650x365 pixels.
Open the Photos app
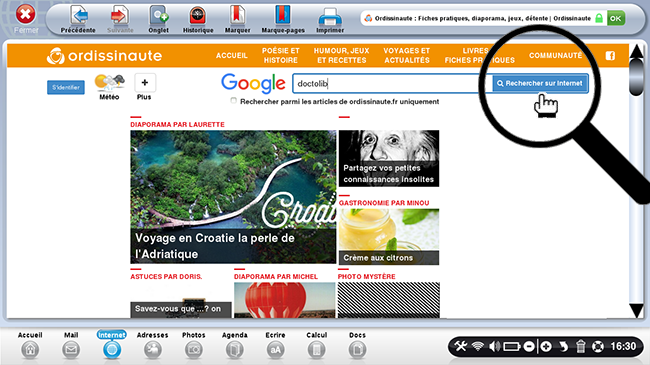[194, 346]
